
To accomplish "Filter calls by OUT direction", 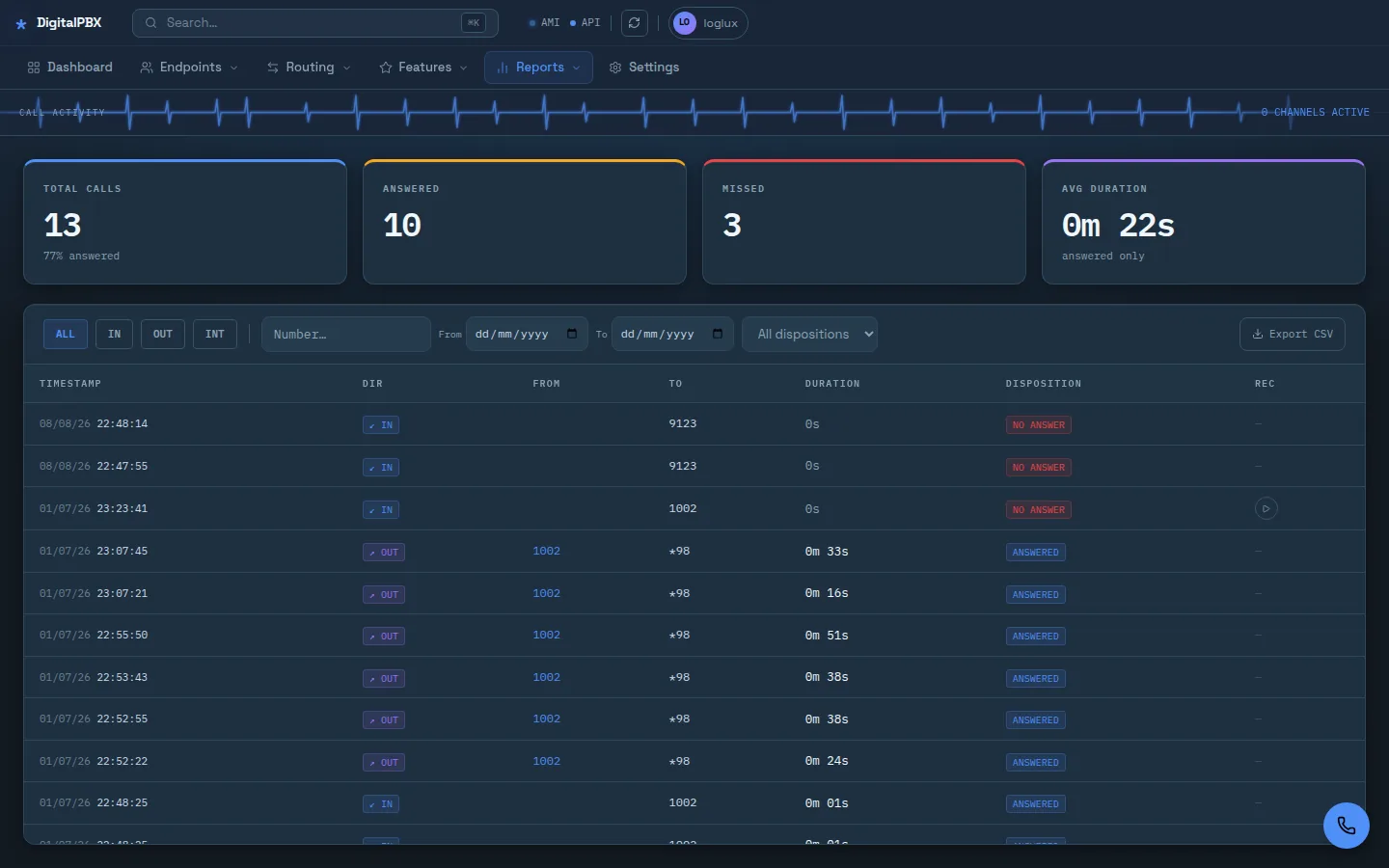I will click(x=163, y=335).
